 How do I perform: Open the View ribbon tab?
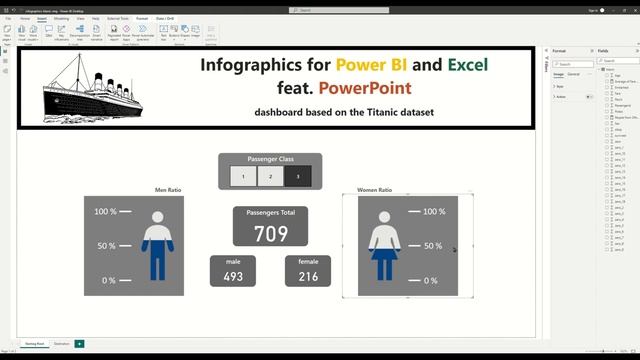(x=80, y=19)
